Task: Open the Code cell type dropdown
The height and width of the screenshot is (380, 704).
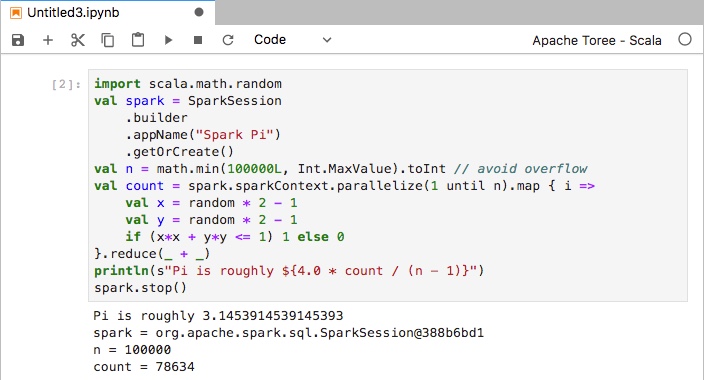Action: point(292,40)
